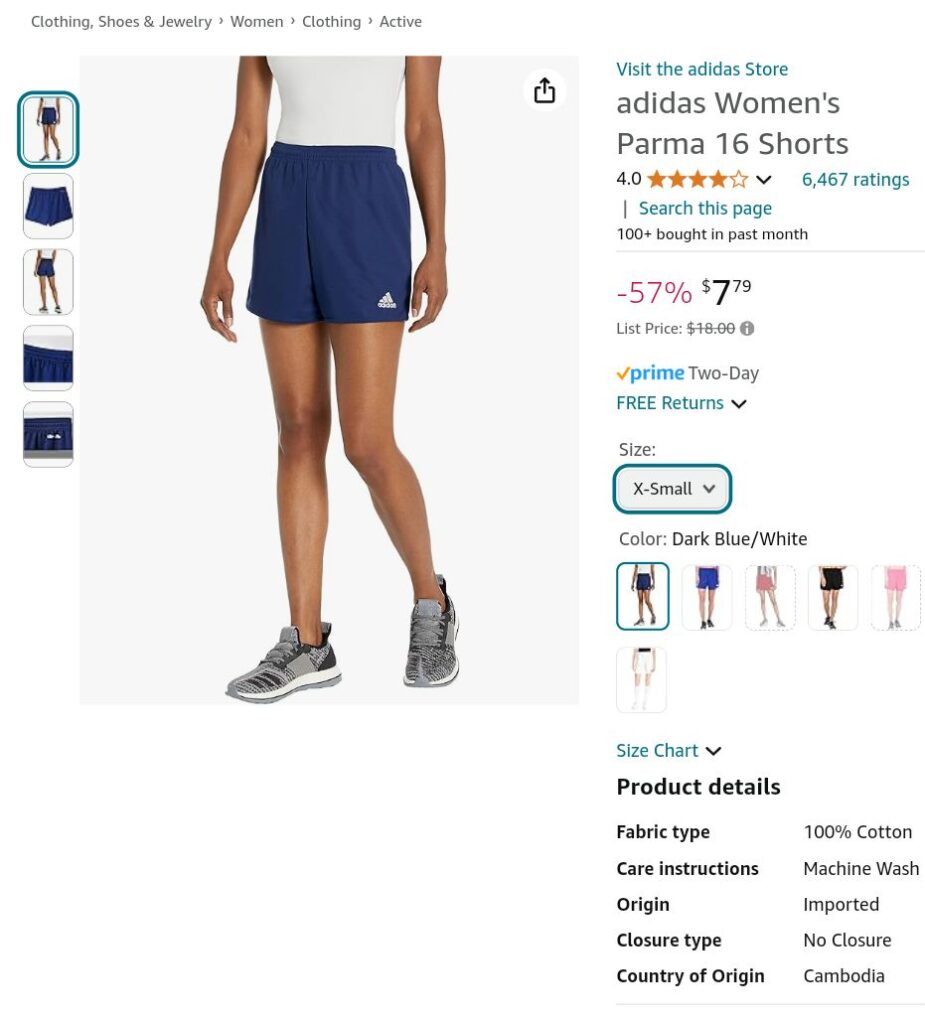Show the flat-lay shorts thumbnail image
Viewport: 925px width, 1024px height.
(x=48, y=206)
